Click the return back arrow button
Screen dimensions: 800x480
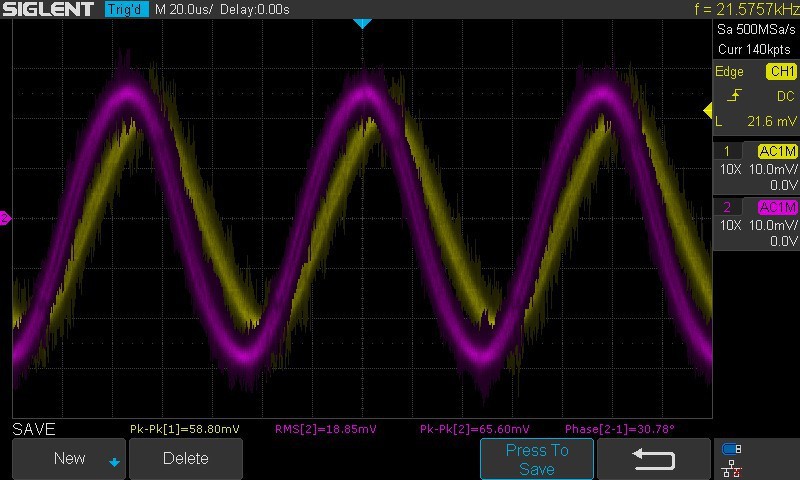[654, 459]
